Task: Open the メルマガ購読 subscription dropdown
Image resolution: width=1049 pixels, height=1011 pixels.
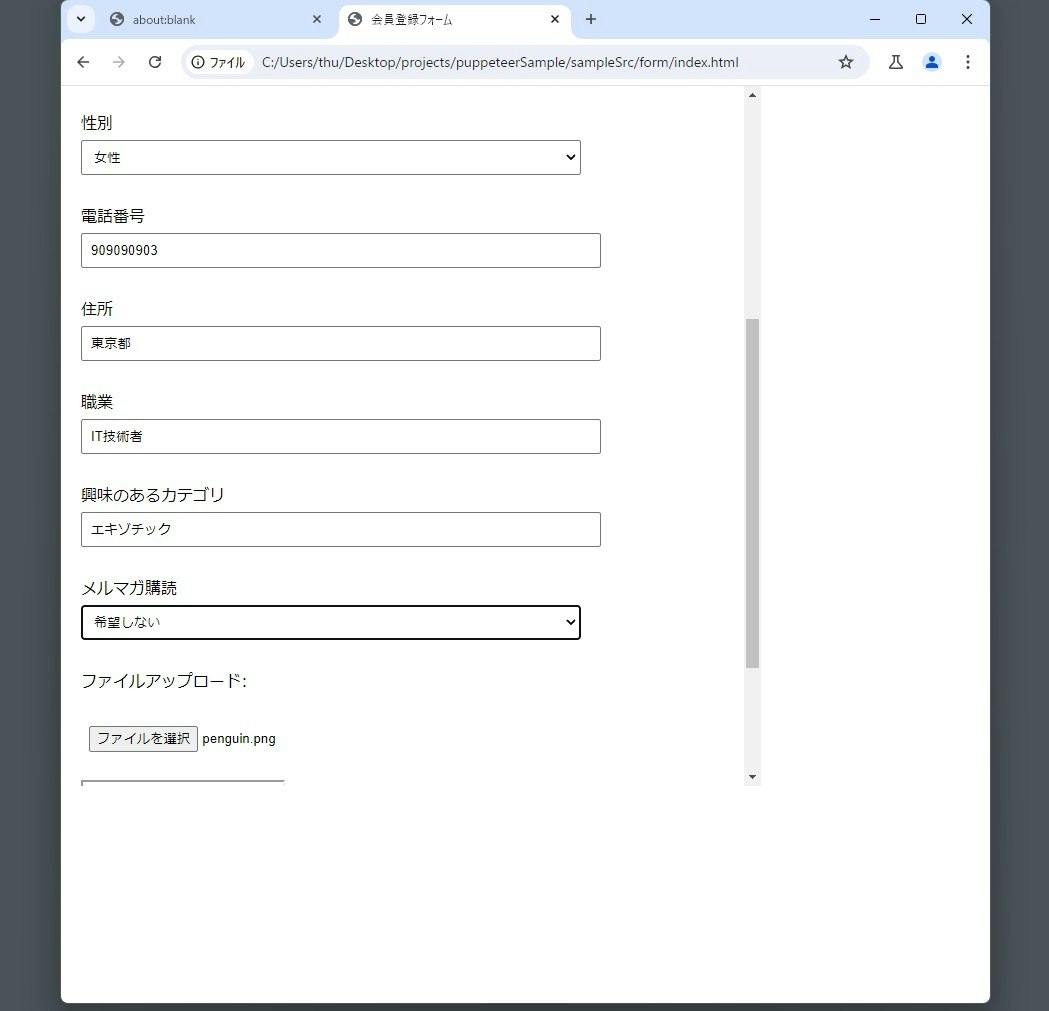Action: (x=331, y=622)
